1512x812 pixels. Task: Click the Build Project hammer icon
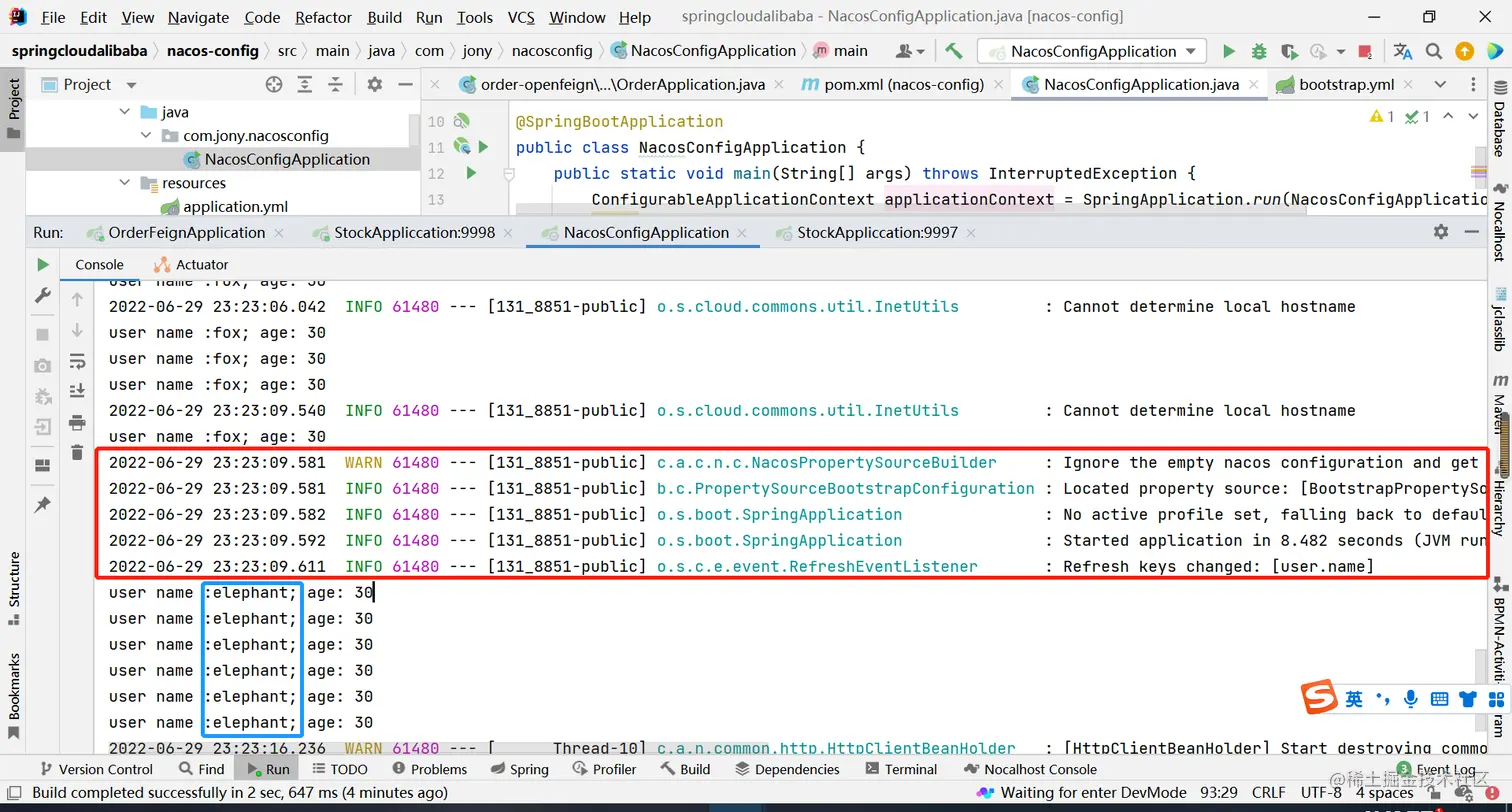[953, 51]
